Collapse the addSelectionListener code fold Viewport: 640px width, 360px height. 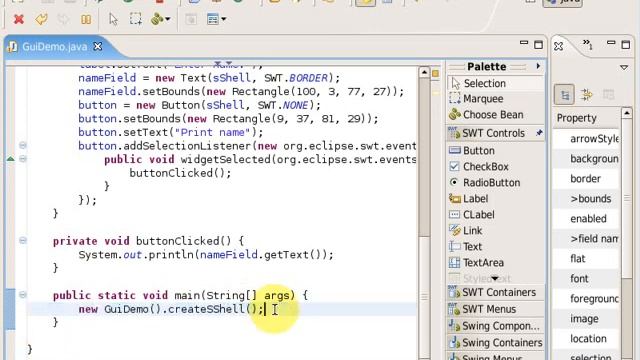pos(23,145)
